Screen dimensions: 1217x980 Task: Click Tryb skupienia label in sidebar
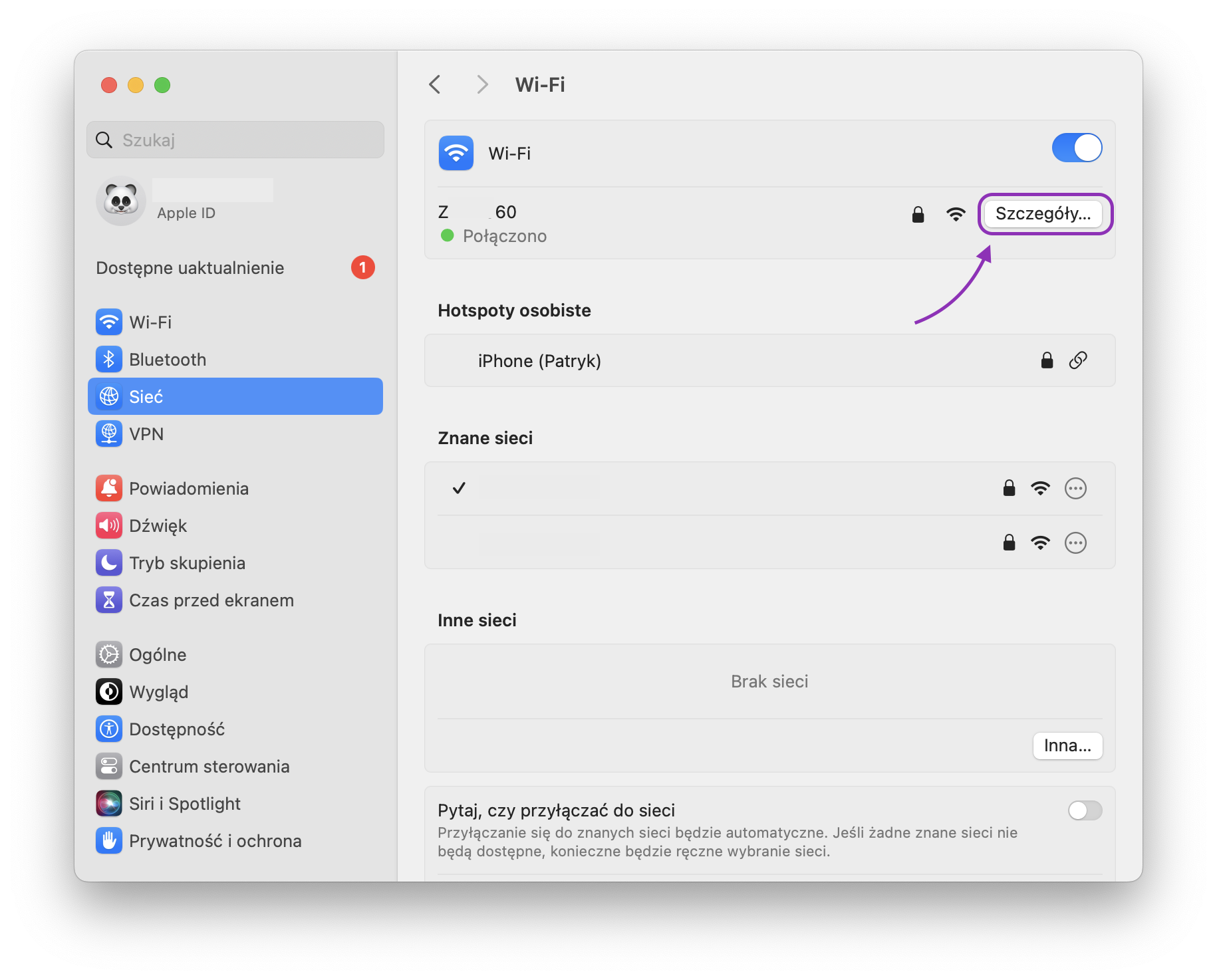click(187, 563)
